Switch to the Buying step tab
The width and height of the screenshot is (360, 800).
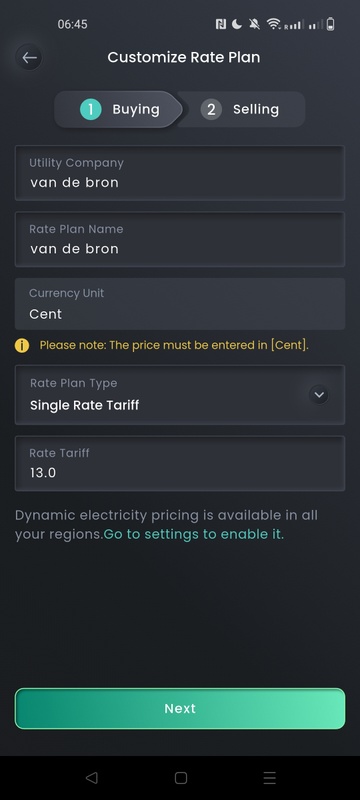coord(119,109)
